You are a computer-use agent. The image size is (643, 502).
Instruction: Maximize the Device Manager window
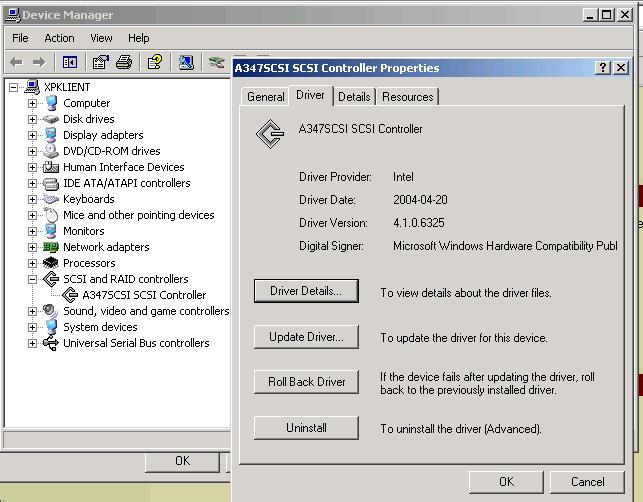607,15
